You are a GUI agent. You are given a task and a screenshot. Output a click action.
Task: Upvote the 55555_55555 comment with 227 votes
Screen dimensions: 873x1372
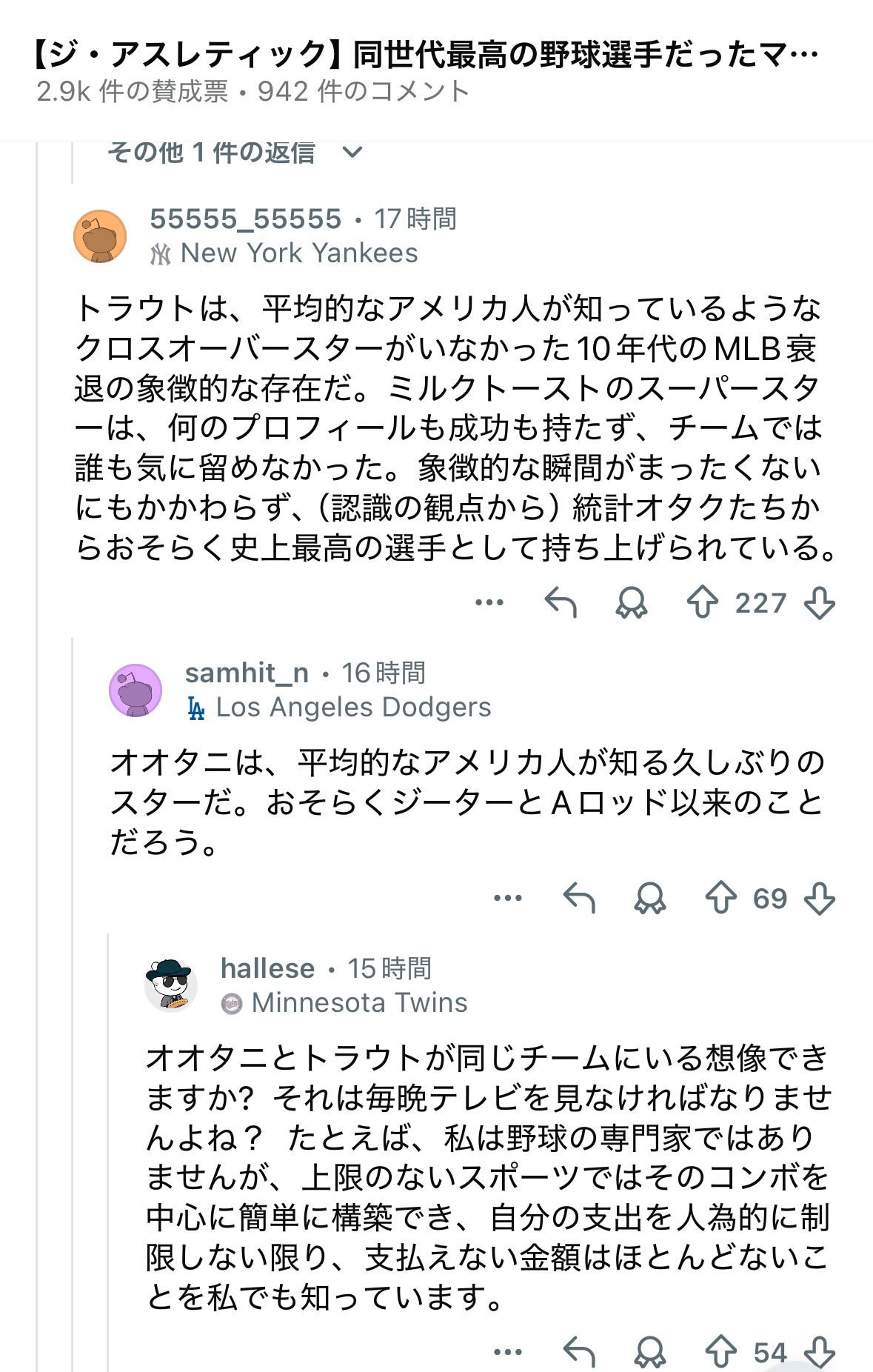coord(702,603)
